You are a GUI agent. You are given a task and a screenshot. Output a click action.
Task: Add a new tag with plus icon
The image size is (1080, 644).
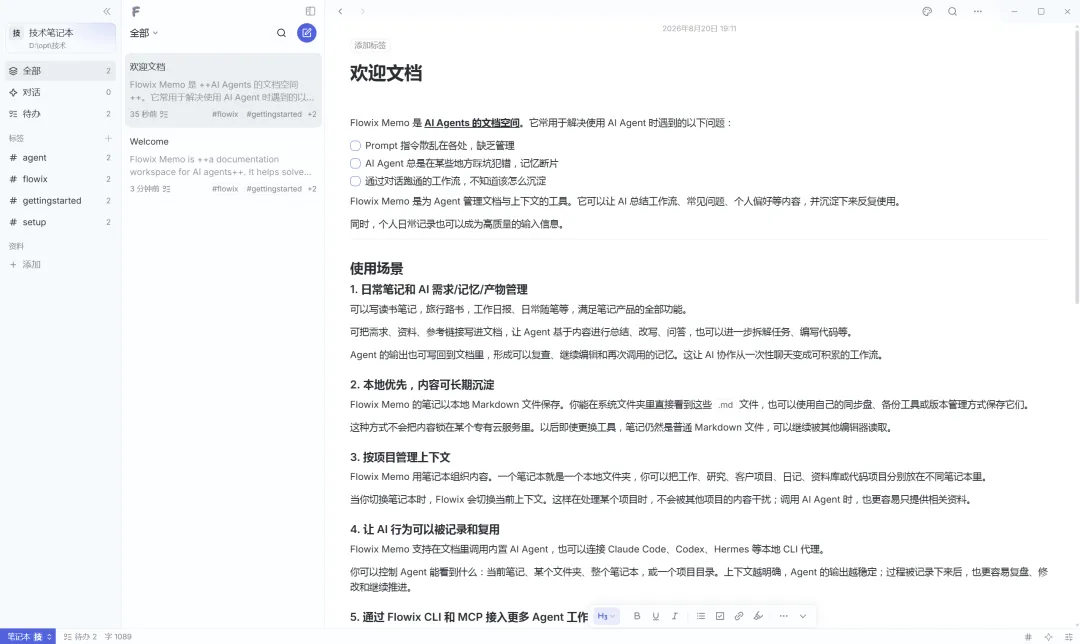tap(108, 138)
